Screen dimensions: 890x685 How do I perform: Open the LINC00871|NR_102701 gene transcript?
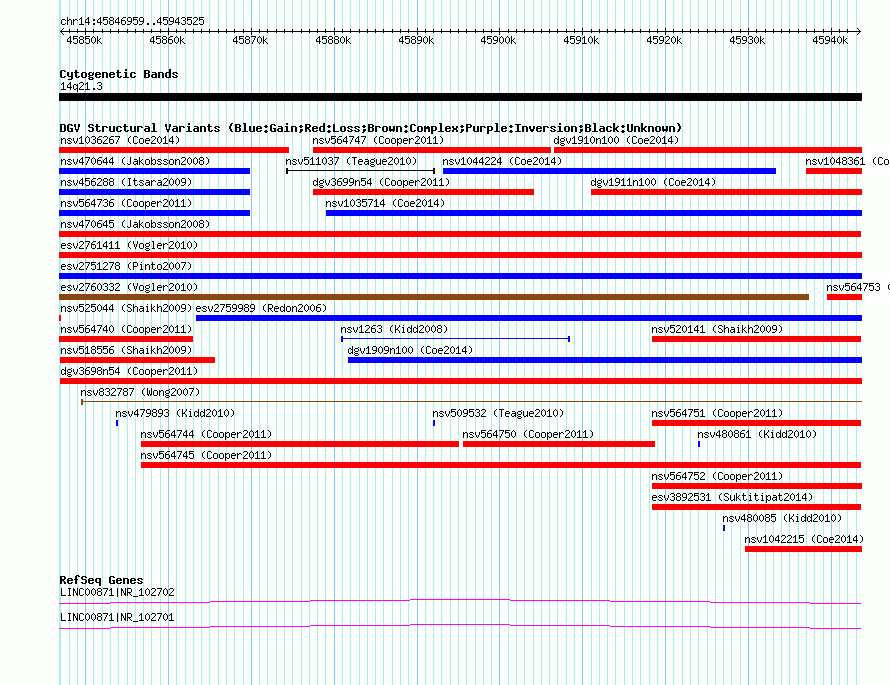460,626
